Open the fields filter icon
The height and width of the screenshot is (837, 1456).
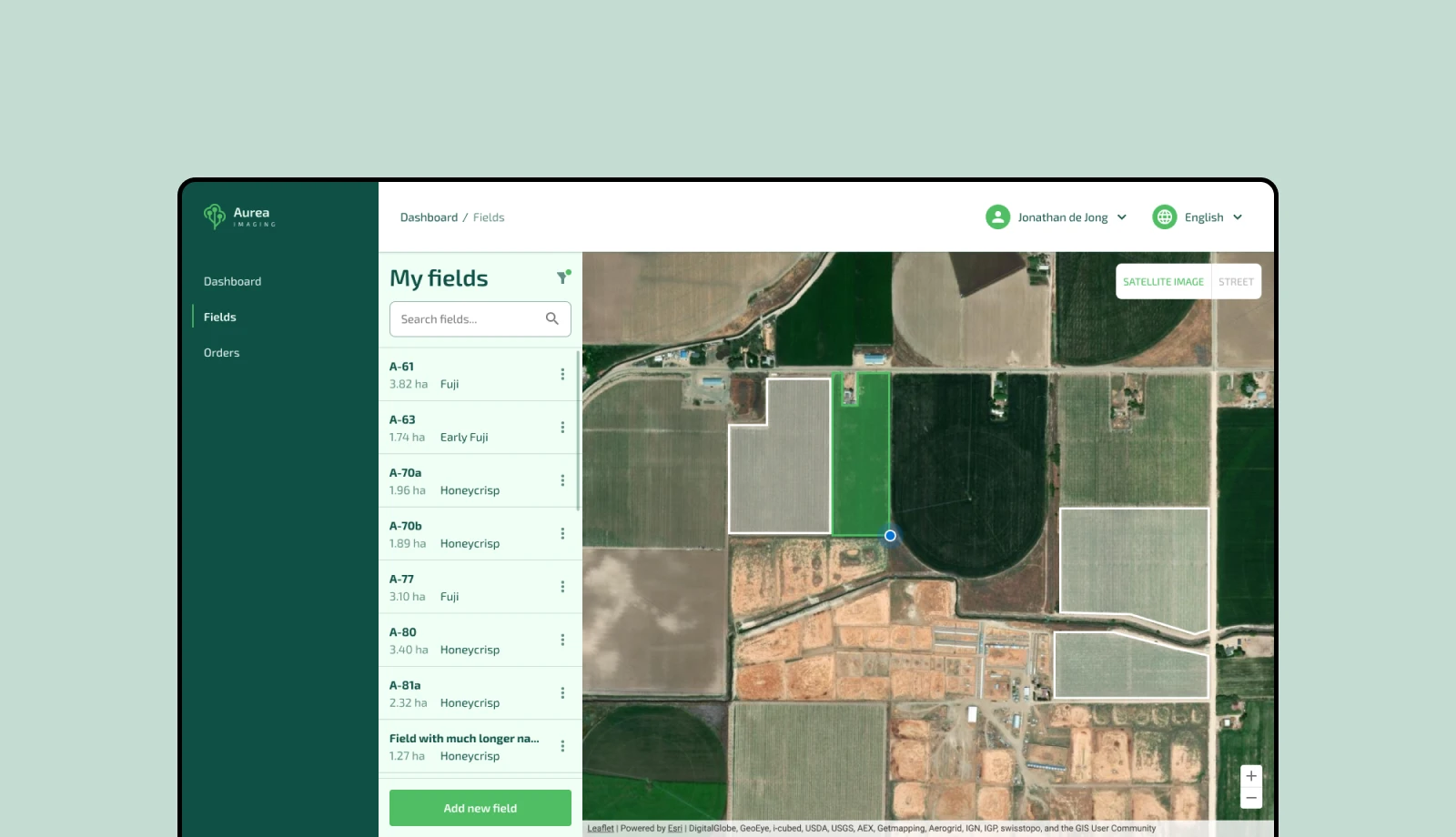point(563,277)
